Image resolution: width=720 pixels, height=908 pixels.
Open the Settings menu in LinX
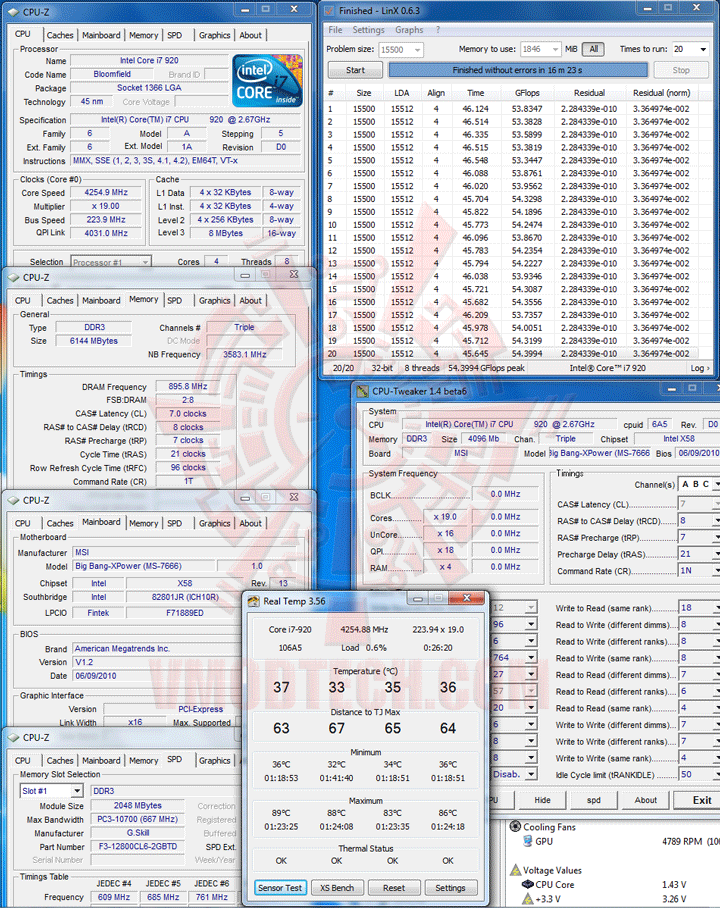point(368,30)
